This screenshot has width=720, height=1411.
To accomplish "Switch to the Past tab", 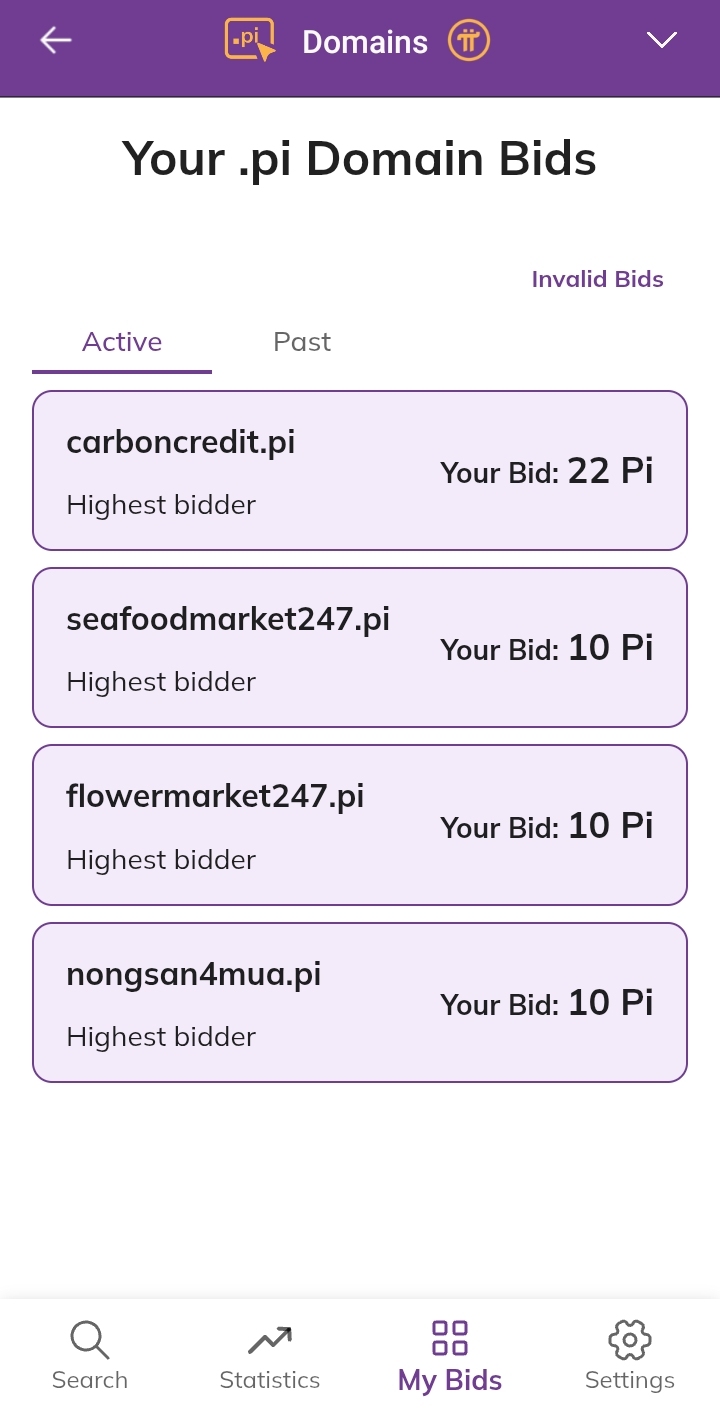I will point(302,342).
